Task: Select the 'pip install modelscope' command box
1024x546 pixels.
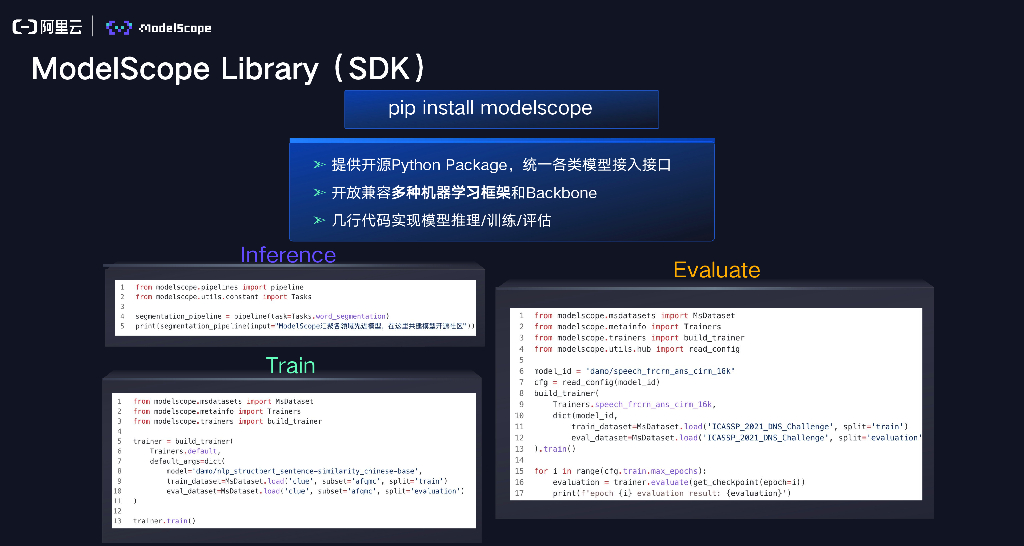Action: [501, 109]
